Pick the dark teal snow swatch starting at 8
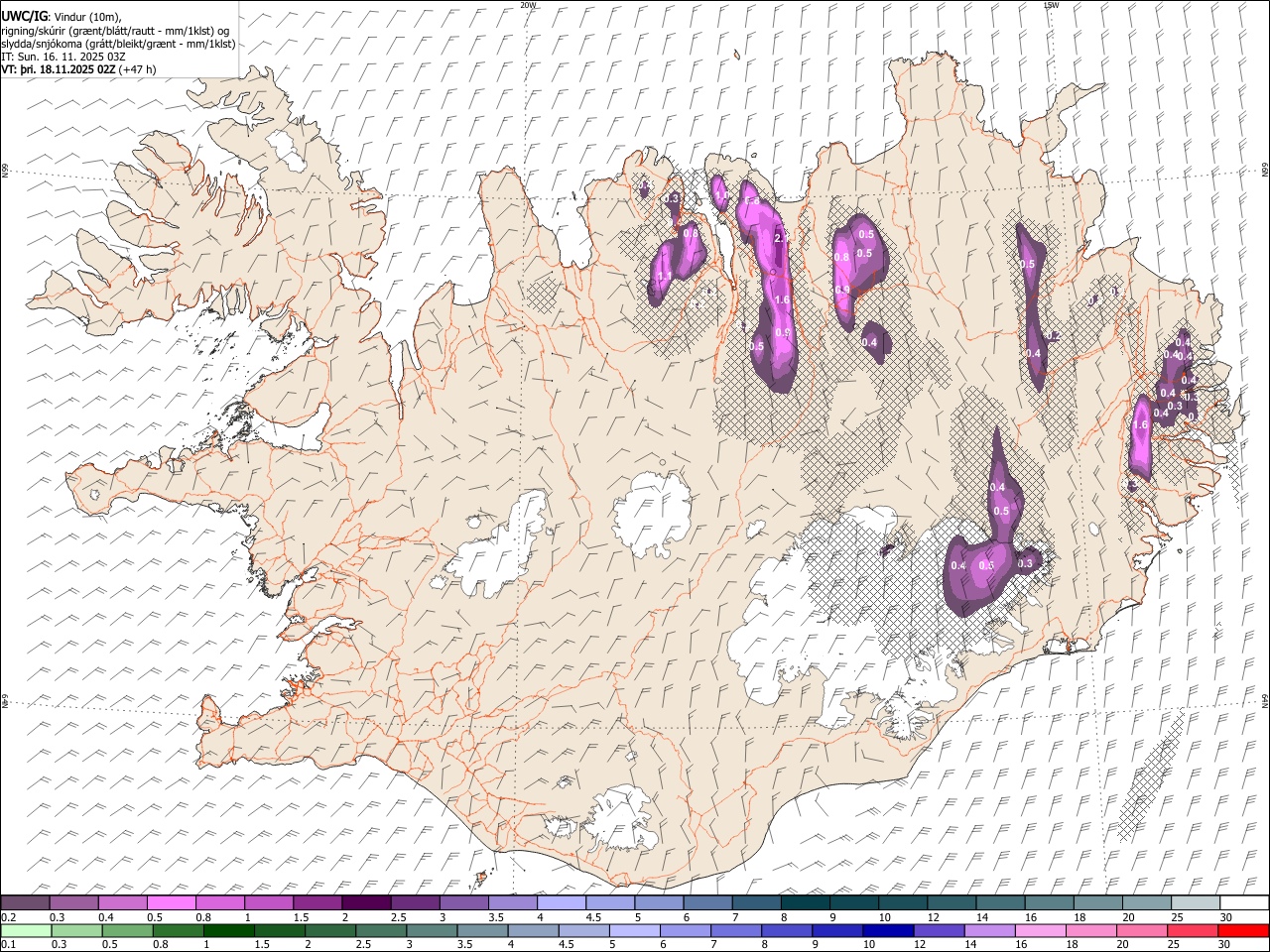This screenshot has height=952, width=1270. [806, 902]
